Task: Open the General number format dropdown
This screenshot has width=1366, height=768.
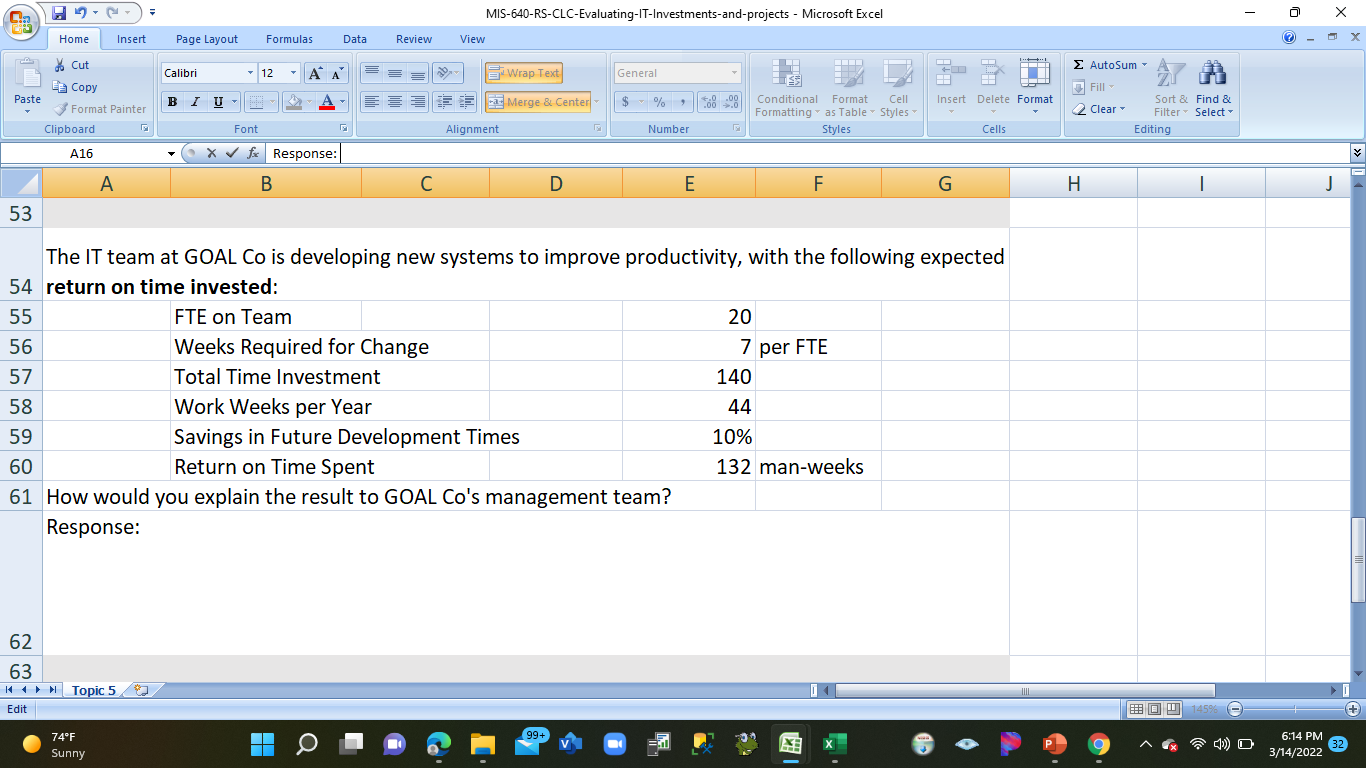Action: point(734,73)
